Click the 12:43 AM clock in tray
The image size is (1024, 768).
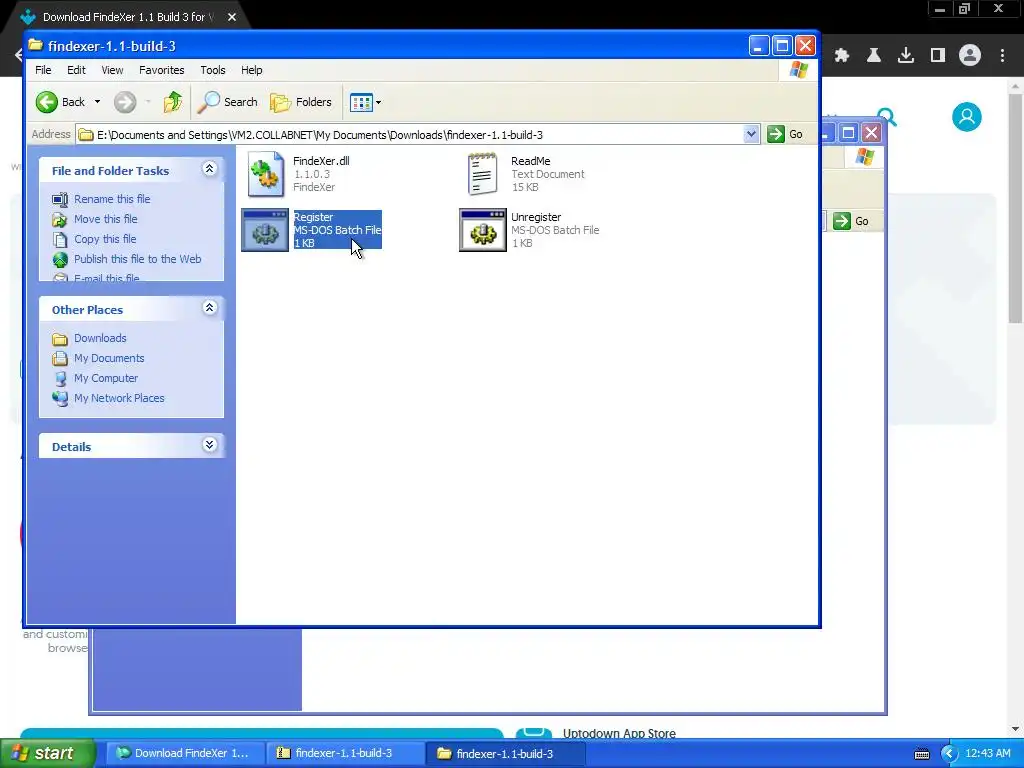(x=987, y=753)
